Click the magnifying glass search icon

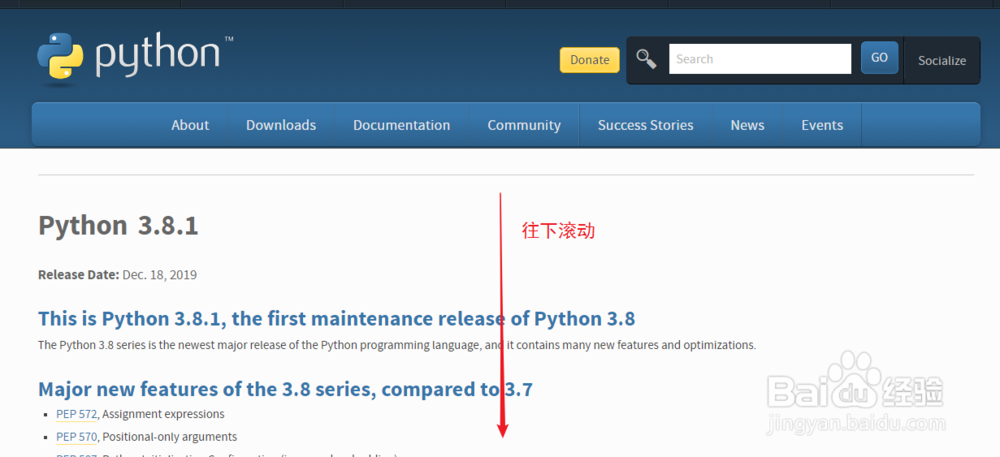[646, 59]
